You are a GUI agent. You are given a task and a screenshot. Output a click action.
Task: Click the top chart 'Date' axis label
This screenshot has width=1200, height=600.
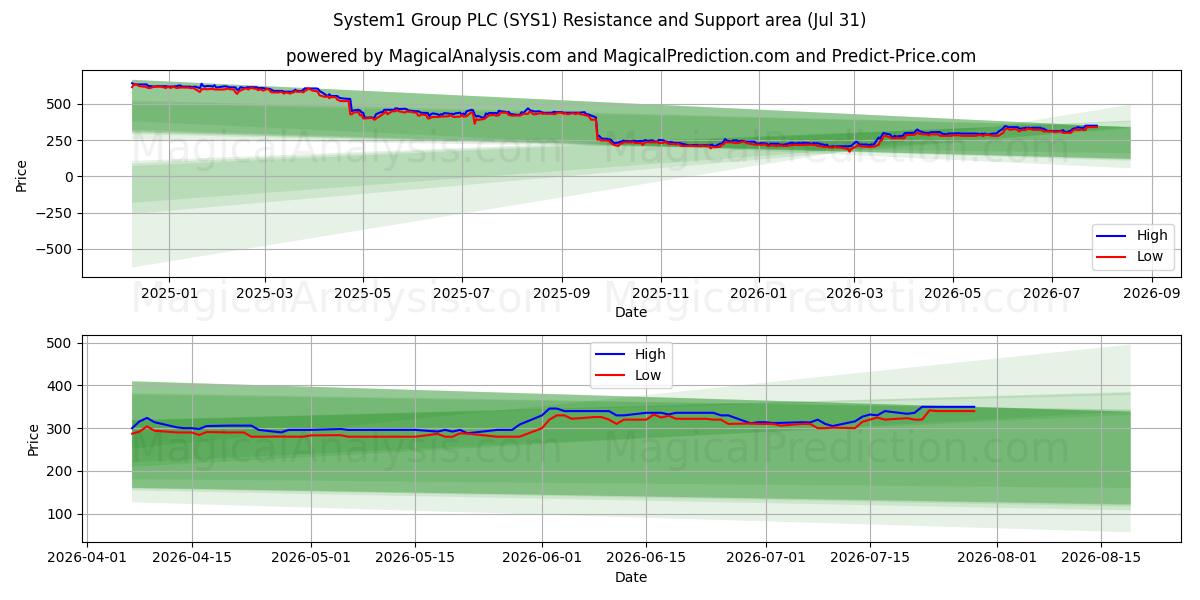pyautogui.click(x=631, y=312)
